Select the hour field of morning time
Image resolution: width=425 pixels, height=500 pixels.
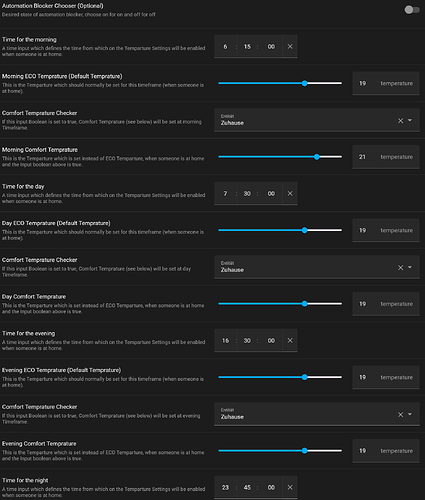point(225,47)
